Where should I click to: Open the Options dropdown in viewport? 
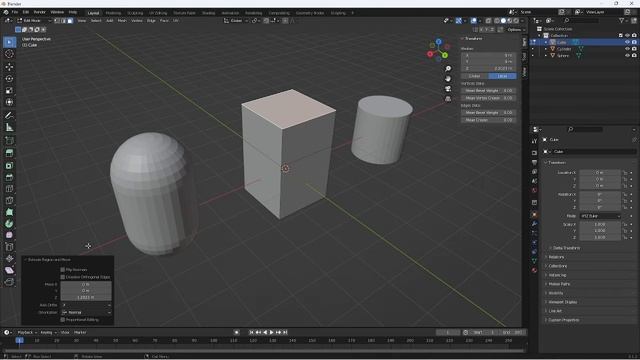coord(516,30)
